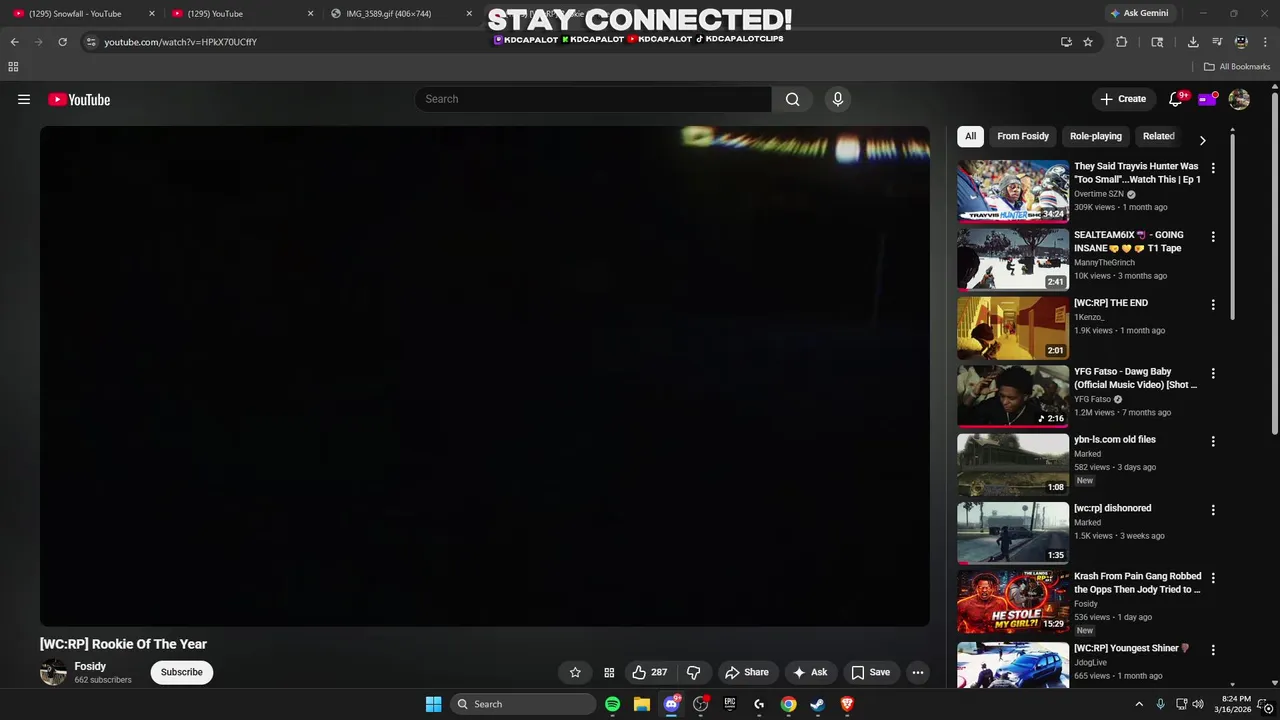The height and width of the screenshot is (720, 1280).
Task: Click the star icon left of like
Action: tap(575, 672)
